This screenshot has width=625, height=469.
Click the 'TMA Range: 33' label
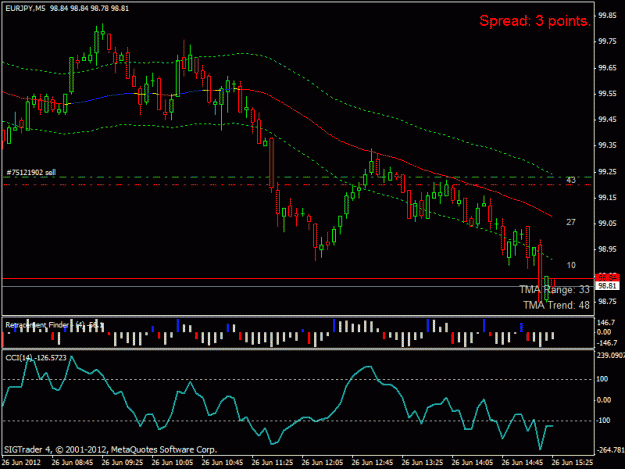tap(554, 289)
